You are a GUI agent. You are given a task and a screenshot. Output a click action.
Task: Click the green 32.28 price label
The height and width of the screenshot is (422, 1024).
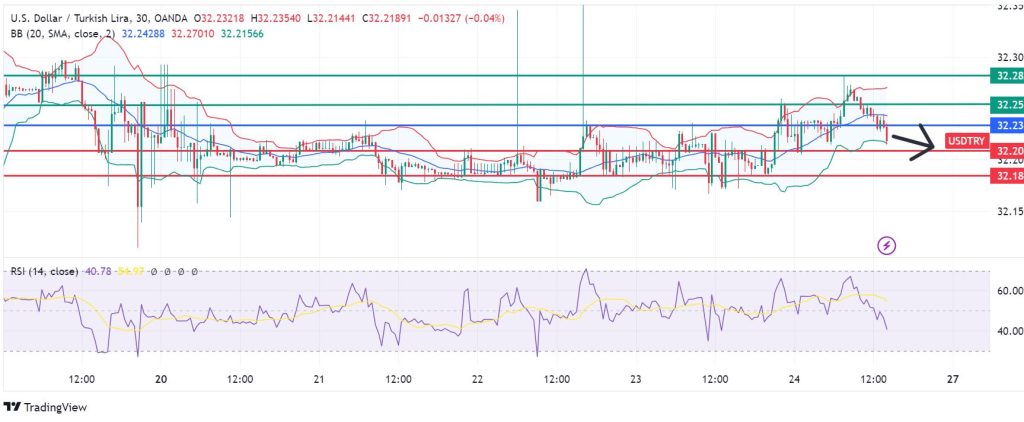click(1007, 76)
